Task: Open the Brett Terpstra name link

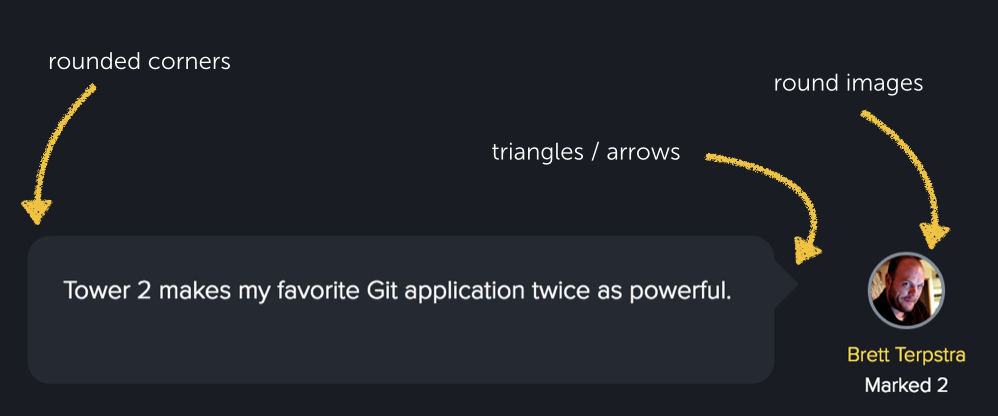Action: click(x=906, y=355)
